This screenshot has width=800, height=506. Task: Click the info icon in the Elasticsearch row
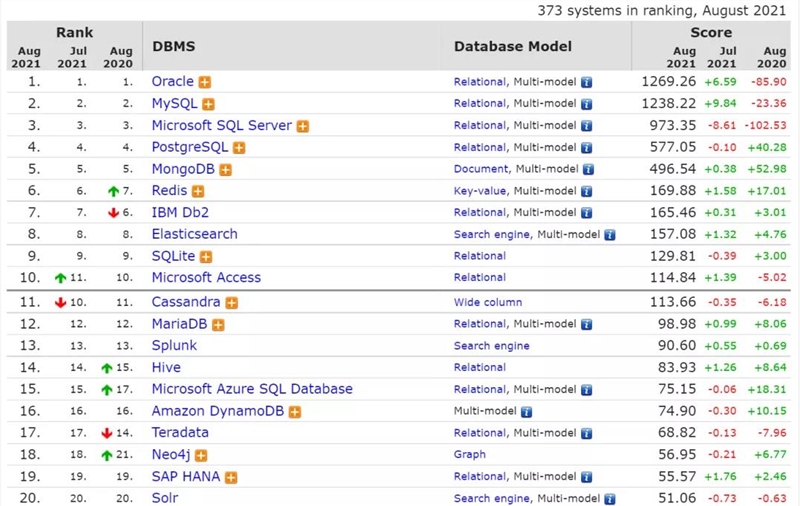tap(610, 235)
